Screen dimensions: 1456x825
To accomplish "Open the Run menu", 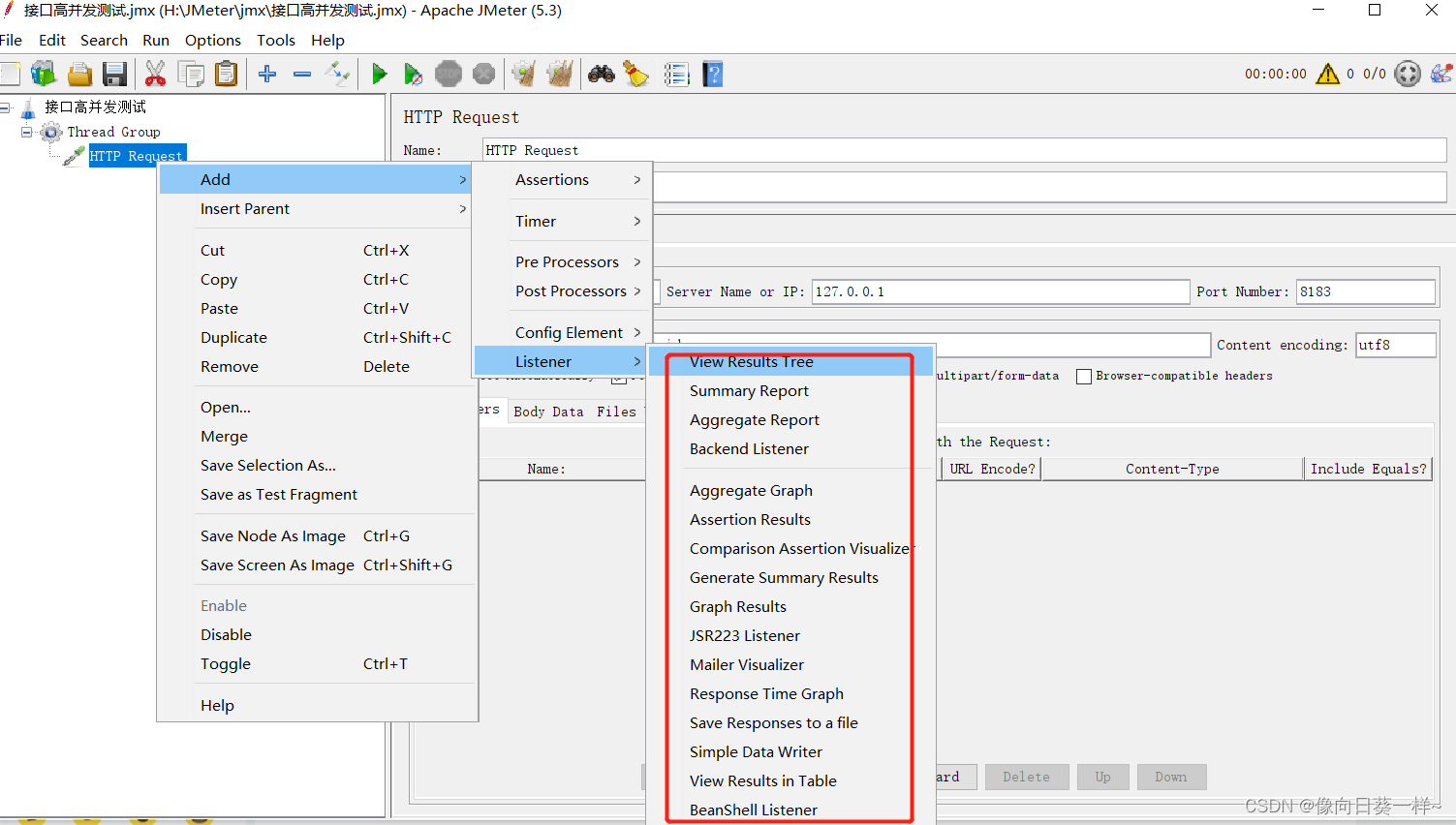I will click(x=156, y=41).
